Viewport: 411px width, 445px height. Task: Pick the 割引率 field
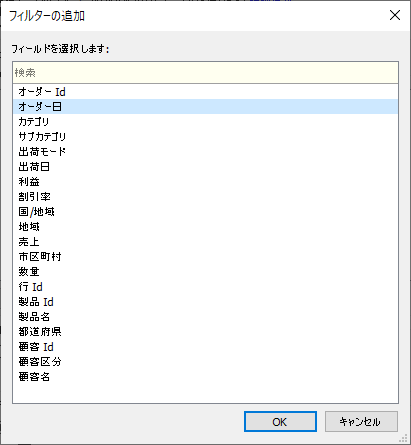pos(205,197)
